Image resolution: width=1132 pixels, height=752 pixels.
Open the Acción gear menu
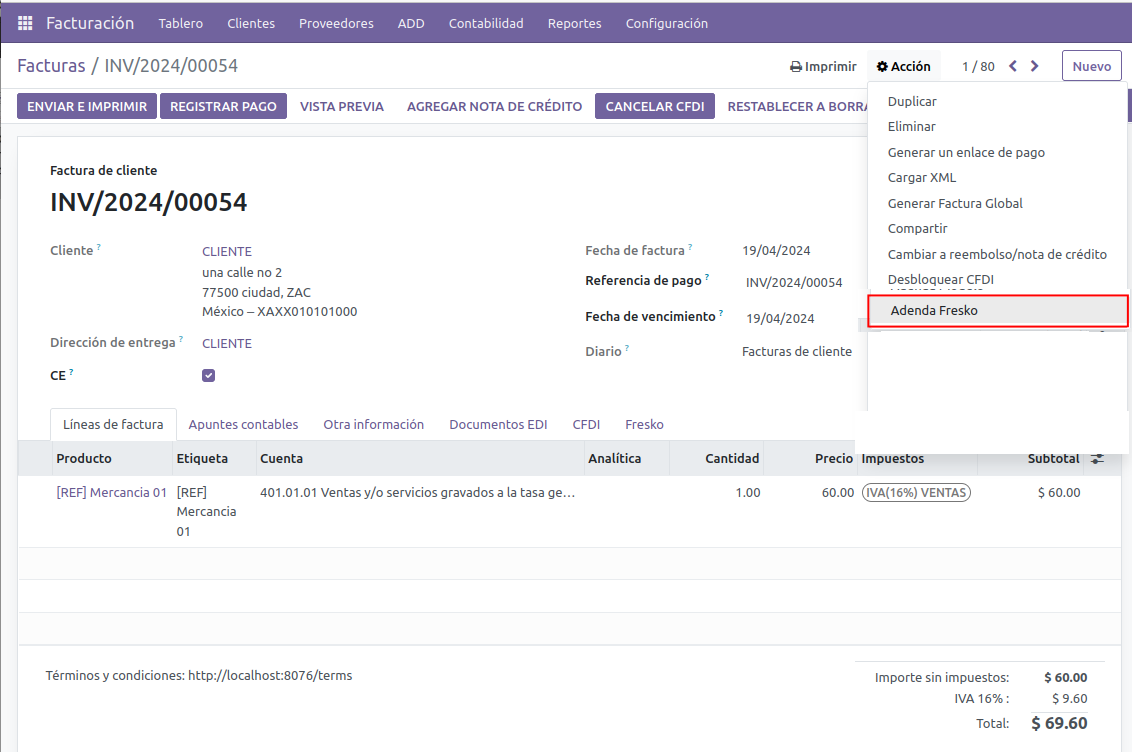[x=903, y=67]
